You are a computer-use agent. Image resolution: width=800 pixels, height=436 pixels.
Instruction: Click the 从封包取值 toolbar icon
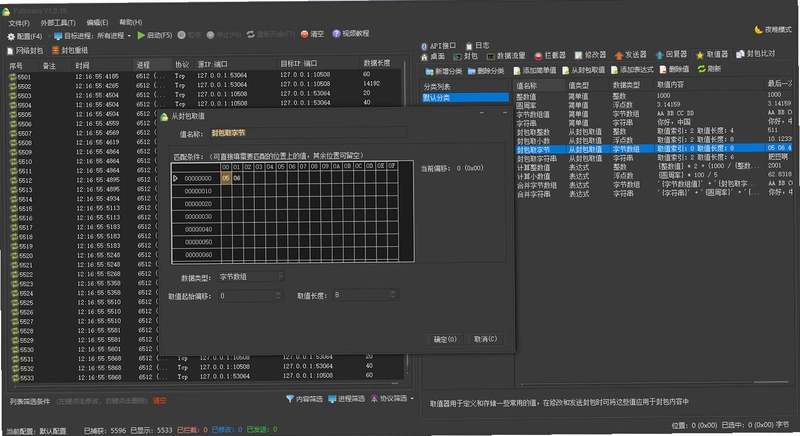tap(565, 70)
